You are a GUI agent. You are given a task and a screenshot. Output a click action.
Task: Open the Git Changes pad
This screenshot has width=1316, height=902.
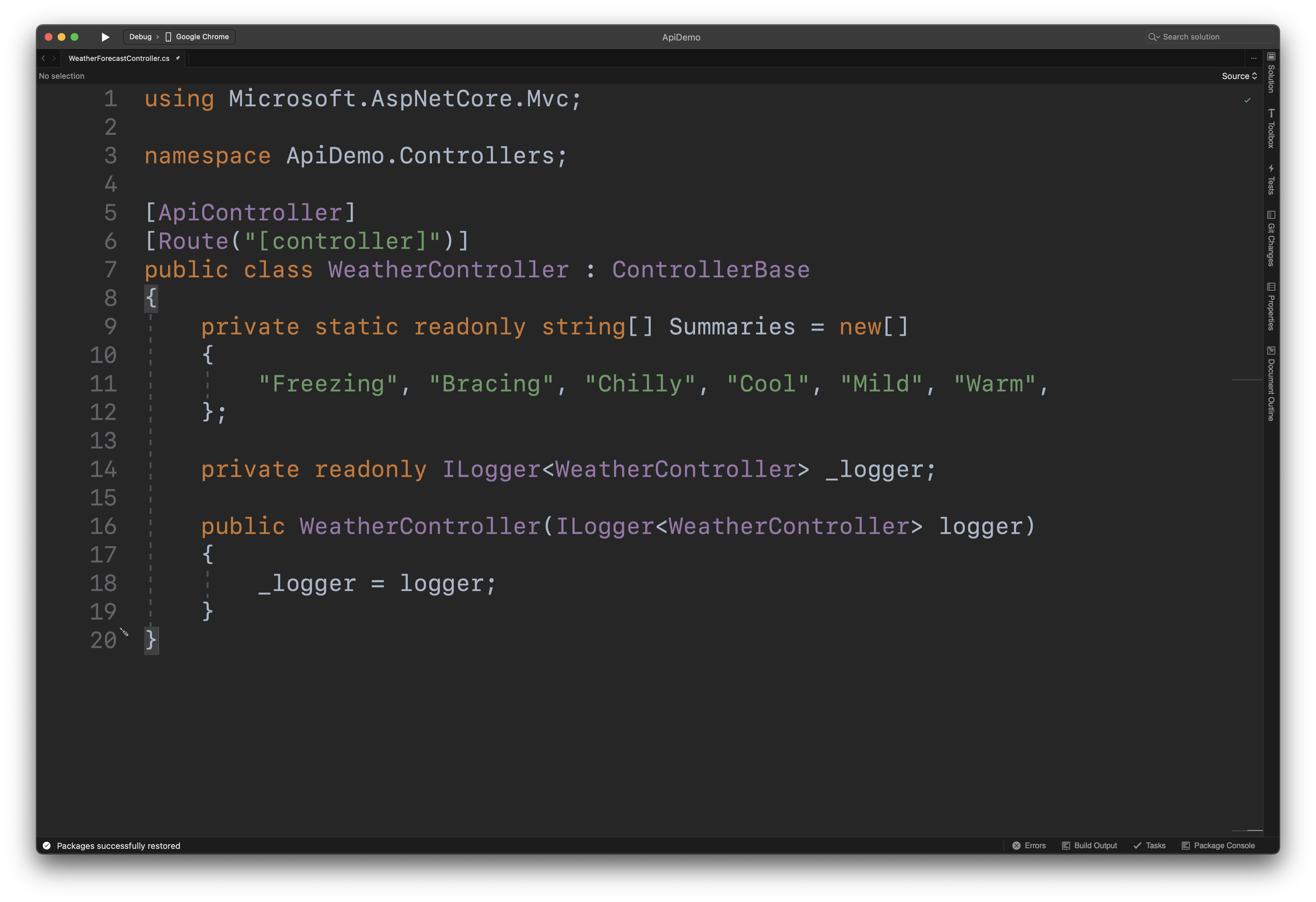(1271, 238)
